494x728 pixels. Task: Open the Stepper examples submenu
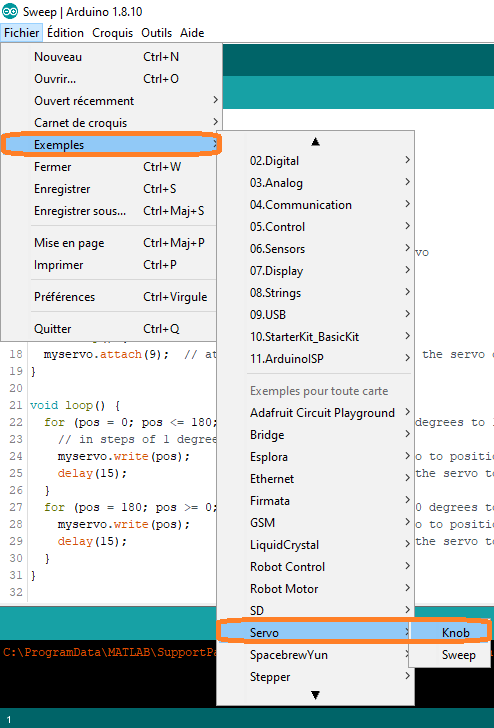pos(316,677)
